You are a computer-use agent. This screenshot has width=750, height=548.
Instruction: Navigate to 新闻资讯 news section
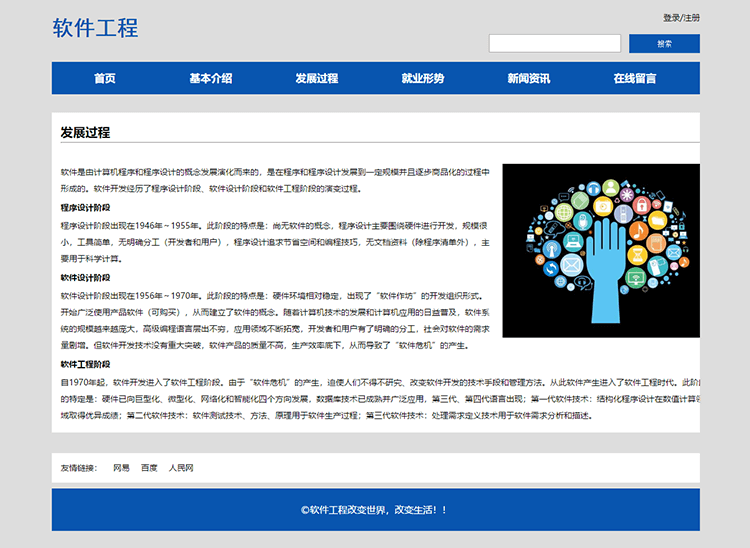click(529, 79)
